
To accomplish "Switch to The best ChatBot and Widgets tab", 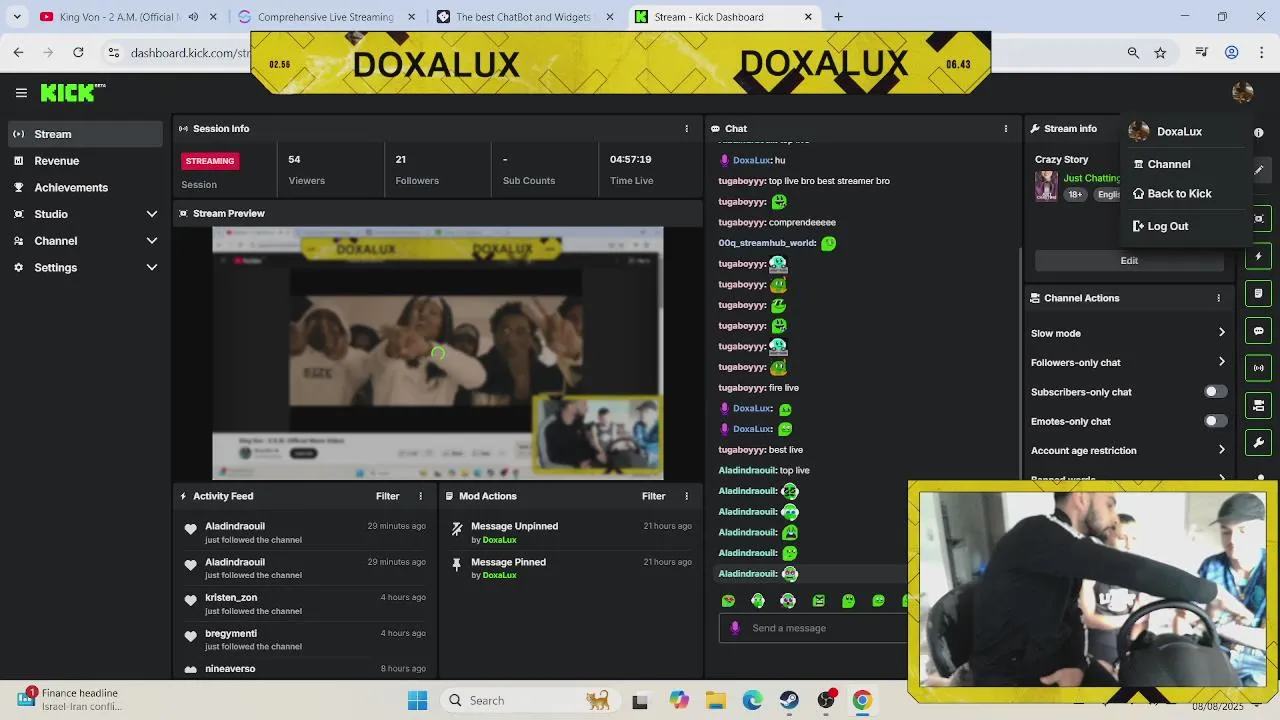I will pyautogui.click(x=524, y=17).
